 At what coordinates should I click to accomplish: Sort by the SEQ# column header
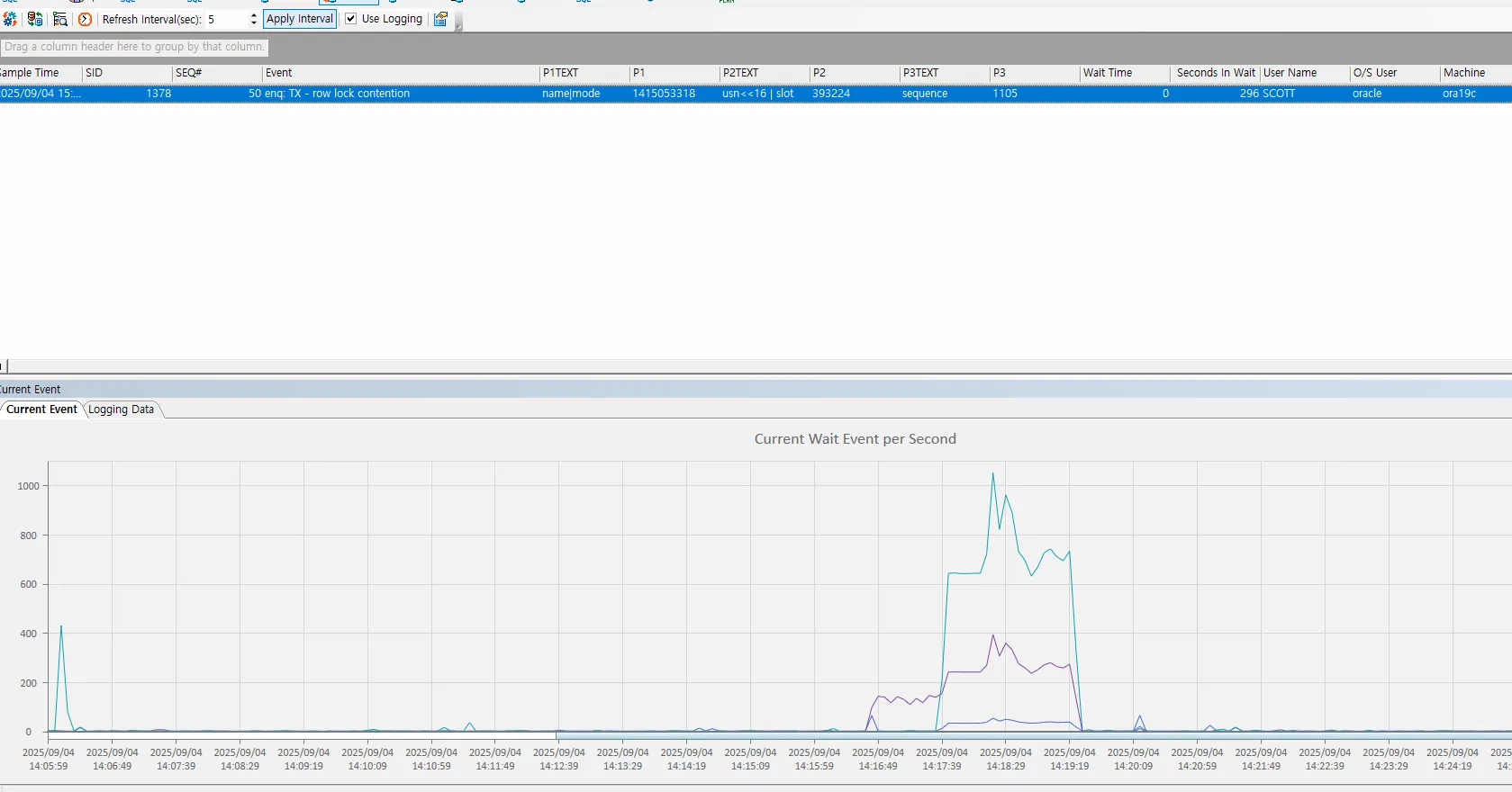click(217, 73)
